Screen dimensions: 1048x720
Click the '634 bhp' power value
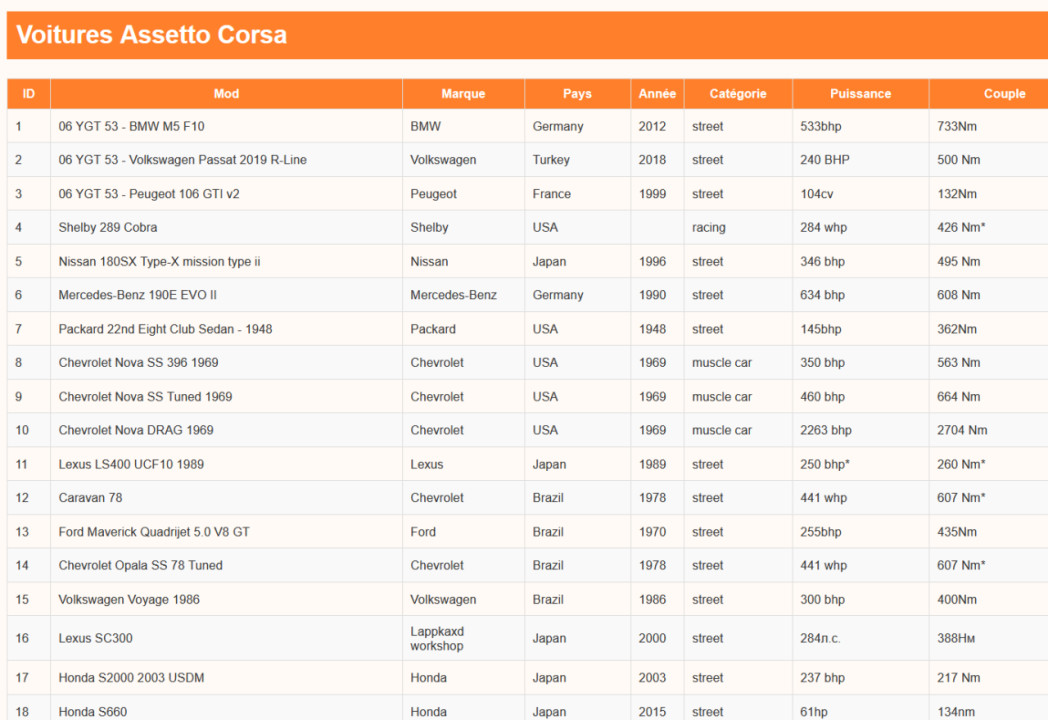click(822, 295)
